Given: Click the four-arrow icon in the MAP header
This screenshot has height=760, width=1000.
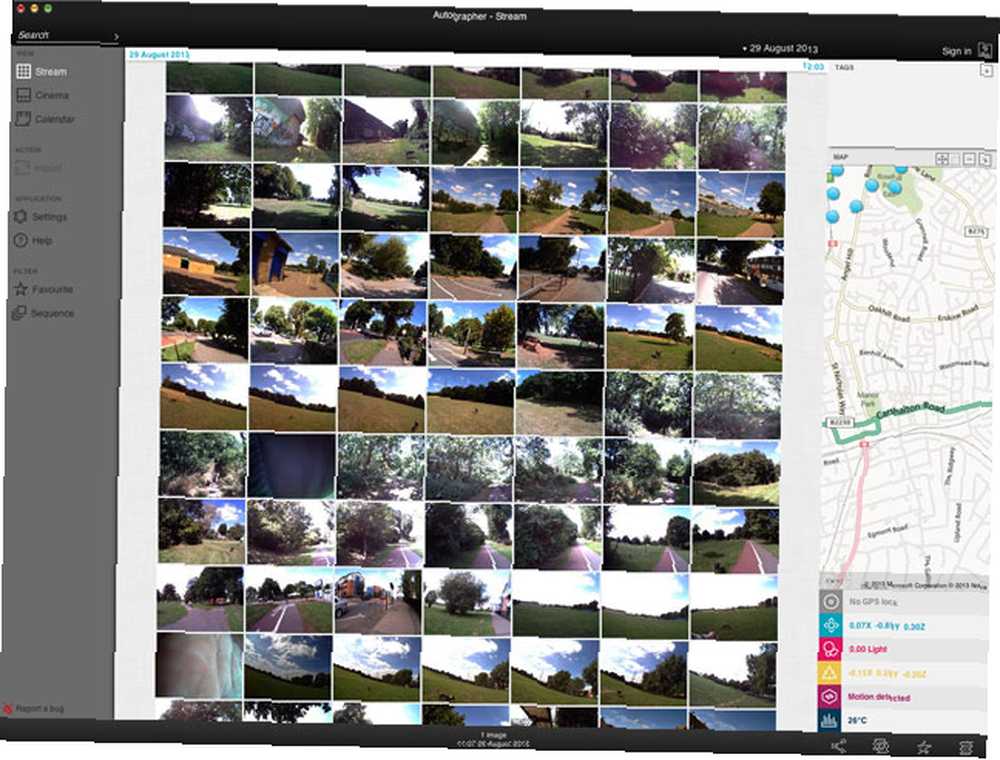Looking at the screenshot, I should [943, 159].
